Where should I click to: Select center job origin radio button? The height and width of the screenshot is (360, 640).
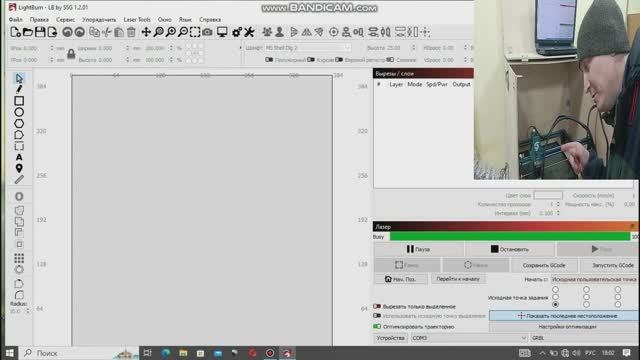586,297
